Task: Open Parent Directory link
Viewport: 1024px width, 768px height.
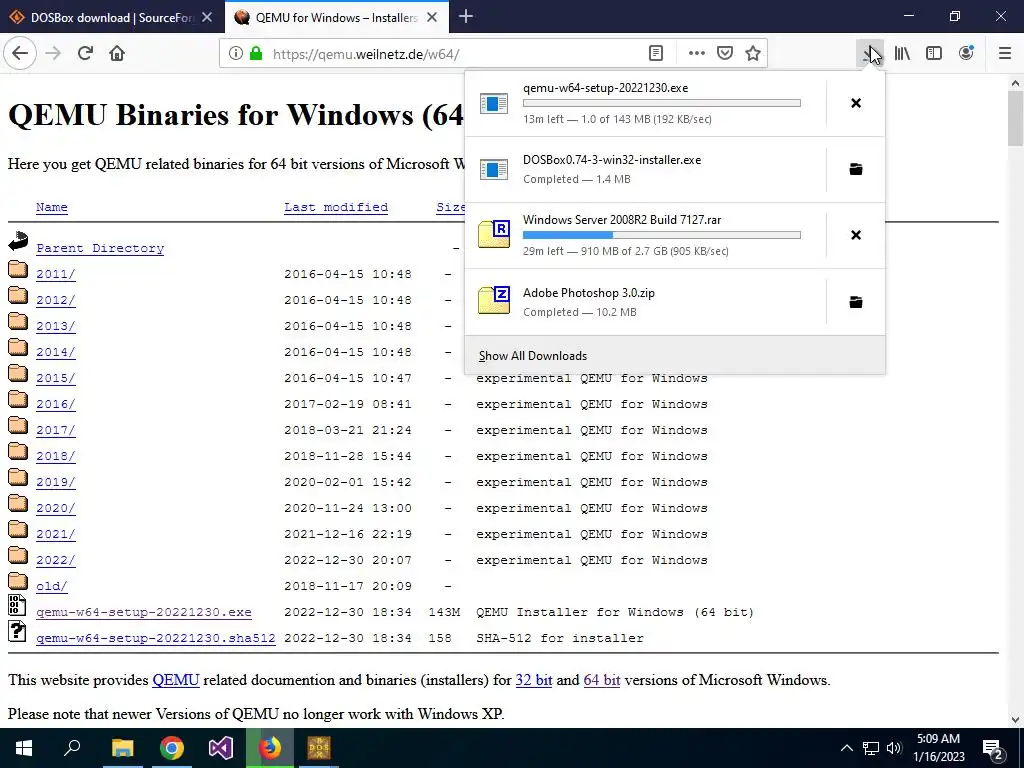Action: pos(100,248)
